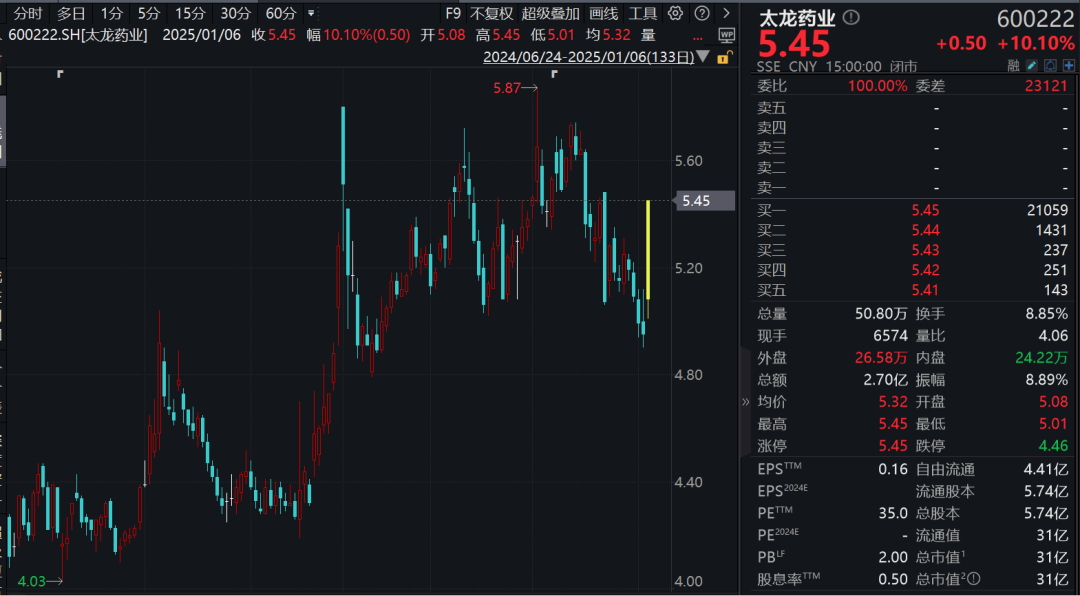The image size is (1080, 596).
Task: Click the F9 deep data button
Action: tap(453, 13)
